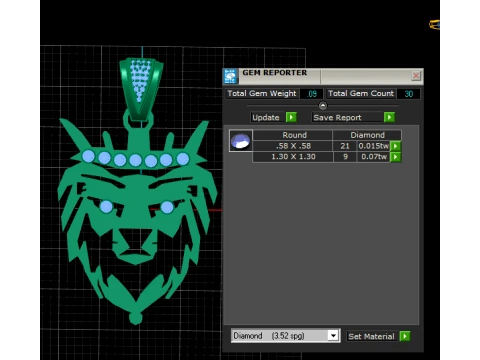
Task: Click the gem count 9 cell
Action: (345, 157)
